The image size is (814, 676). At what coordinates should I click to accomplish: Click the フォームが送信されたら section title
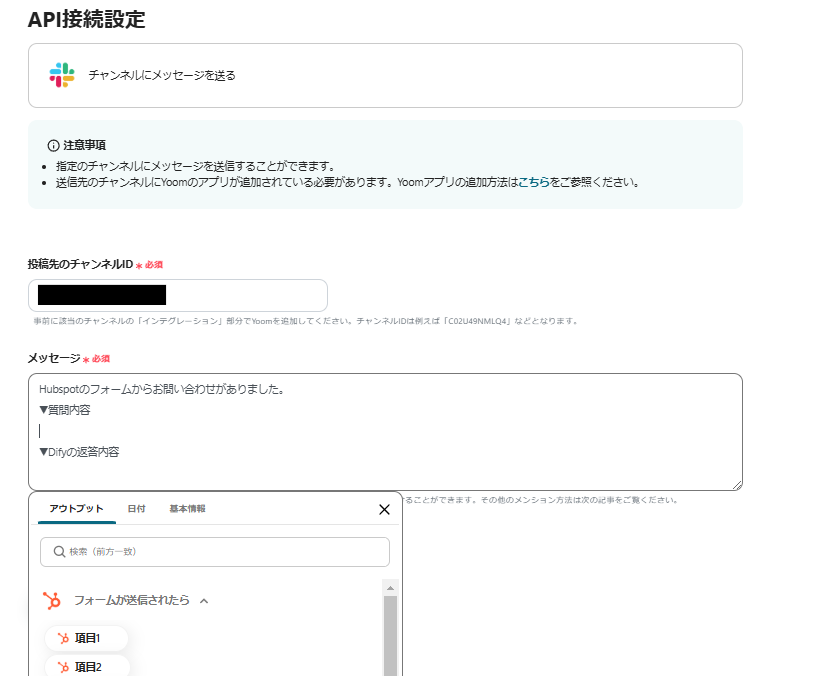pyautogui.click(x=131, y=601)
